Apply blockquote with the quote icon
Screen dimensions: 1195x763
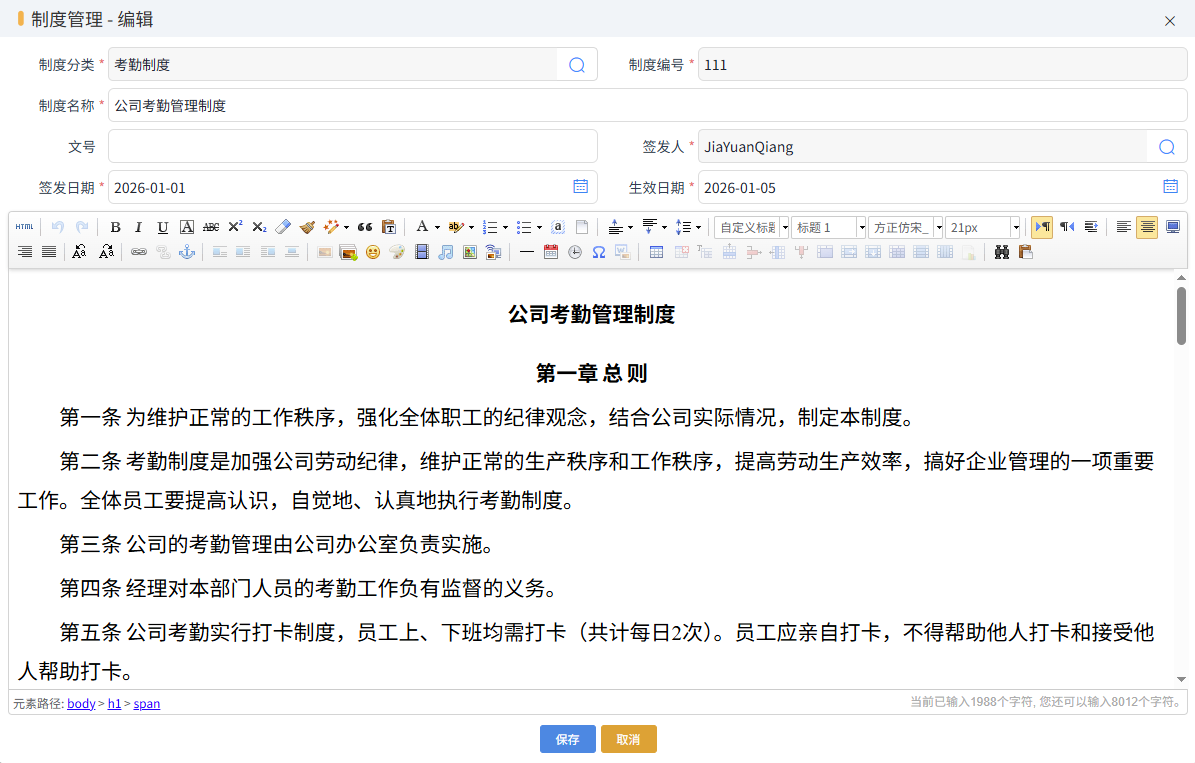pos(365,227)
